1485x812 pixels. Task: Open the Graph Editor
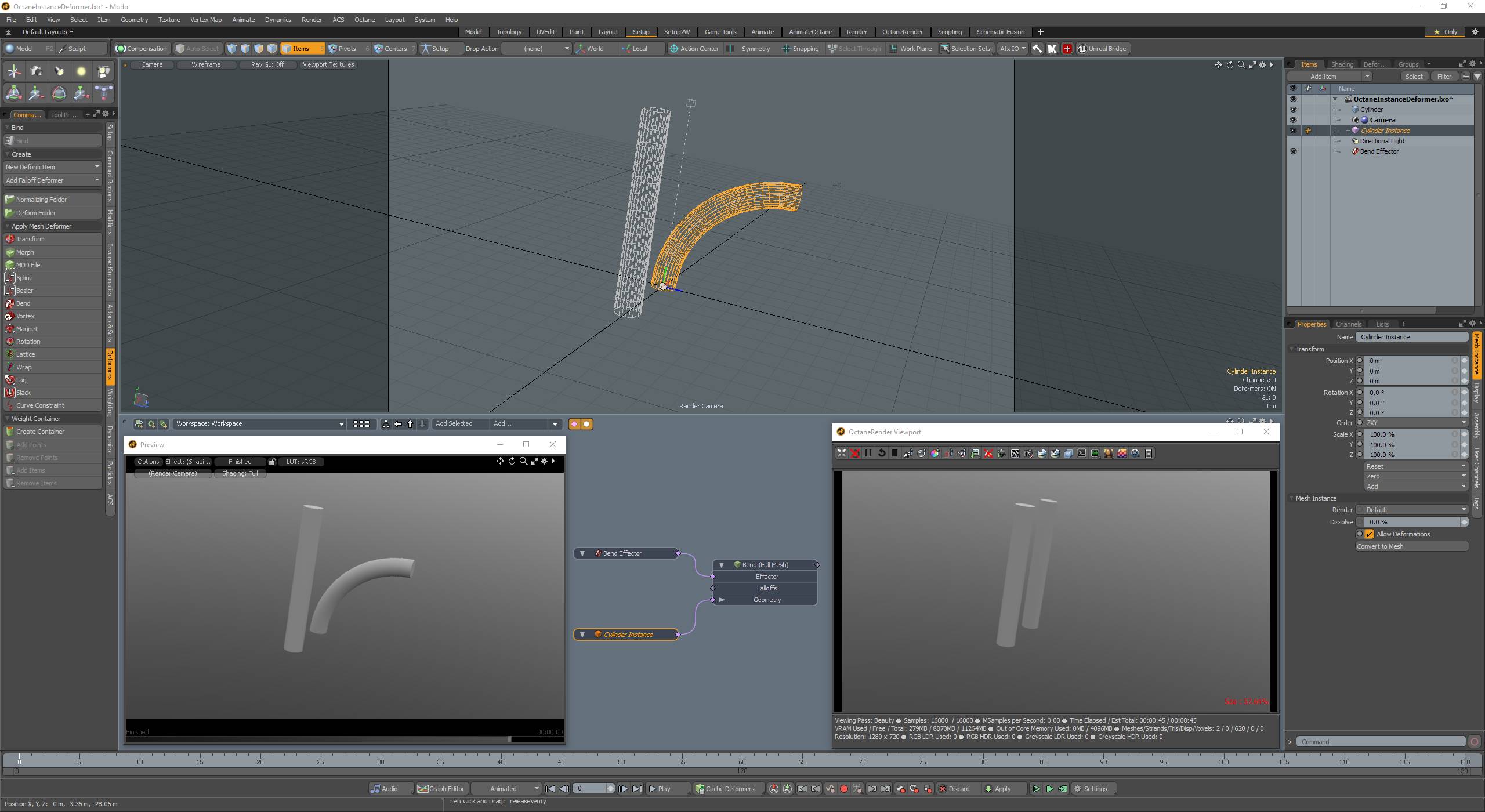click(441, 789)
